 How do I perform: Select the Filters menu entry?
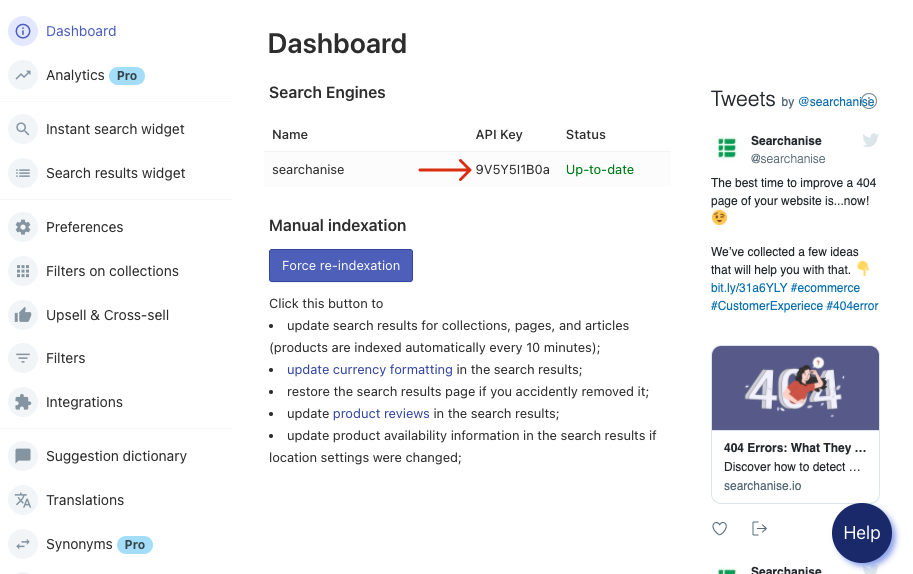(66, 358)
